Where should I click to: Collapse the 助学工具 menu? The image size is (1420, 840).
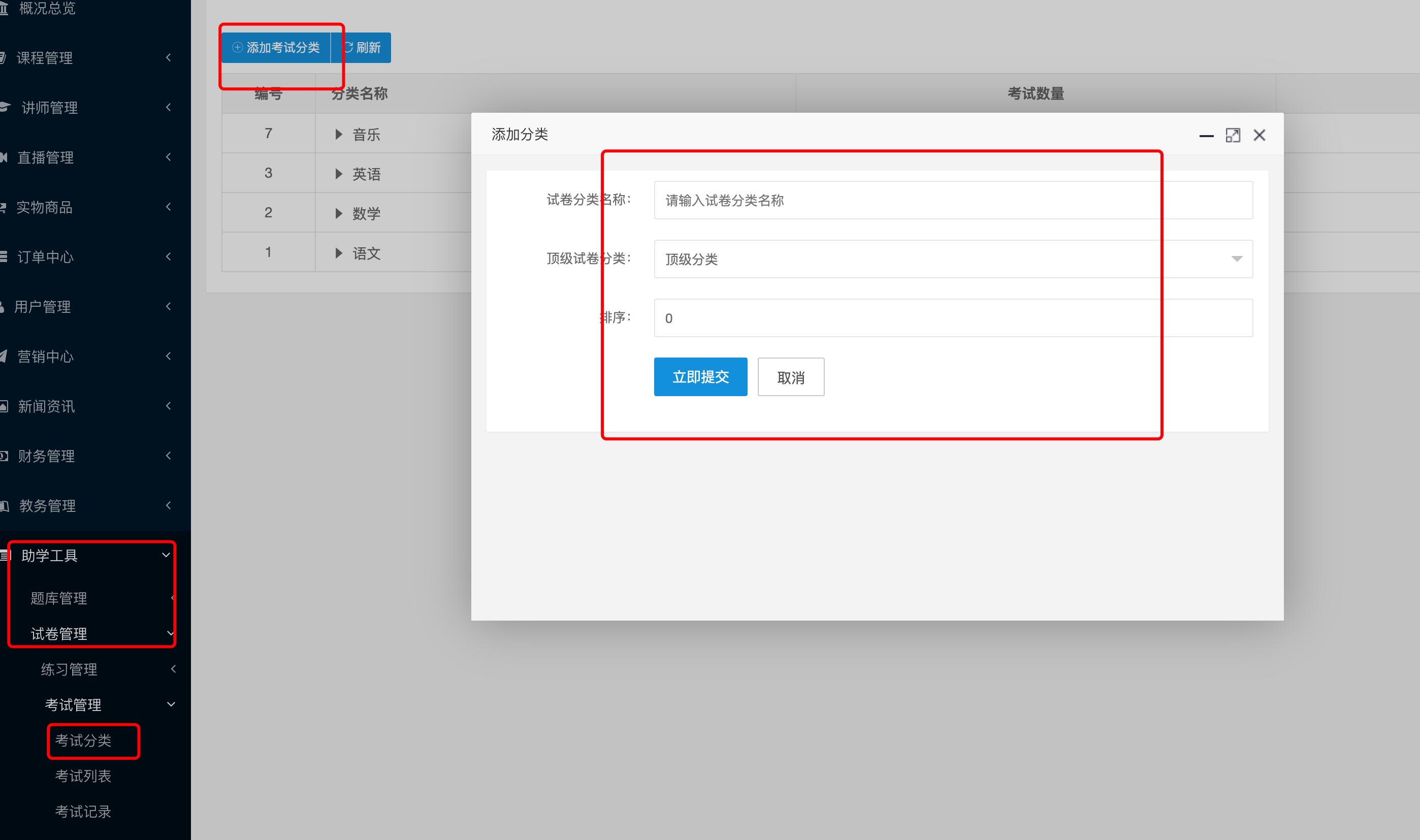(x=95, y=556)
